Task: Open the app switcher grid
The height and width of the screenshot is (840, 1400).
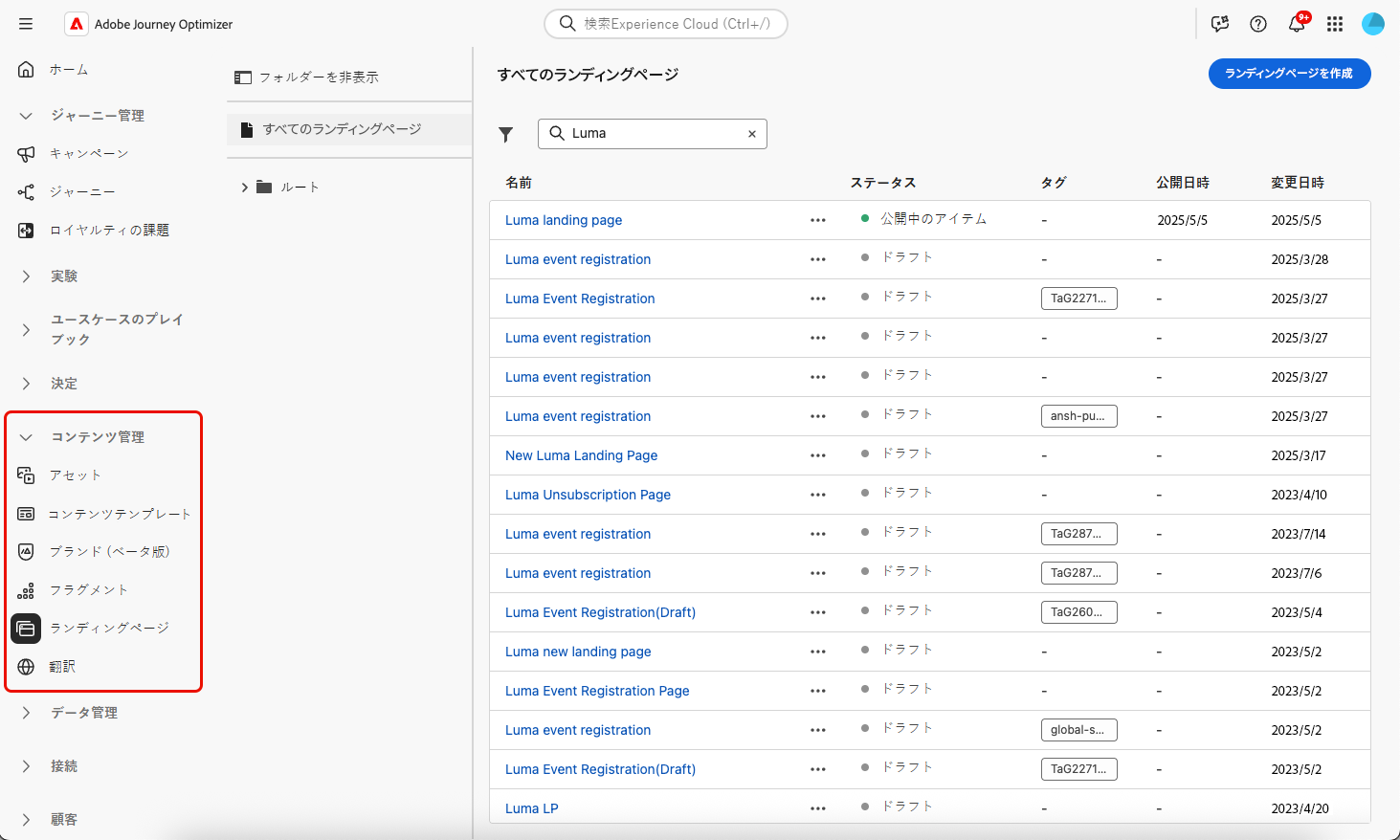Action: 1335,24
